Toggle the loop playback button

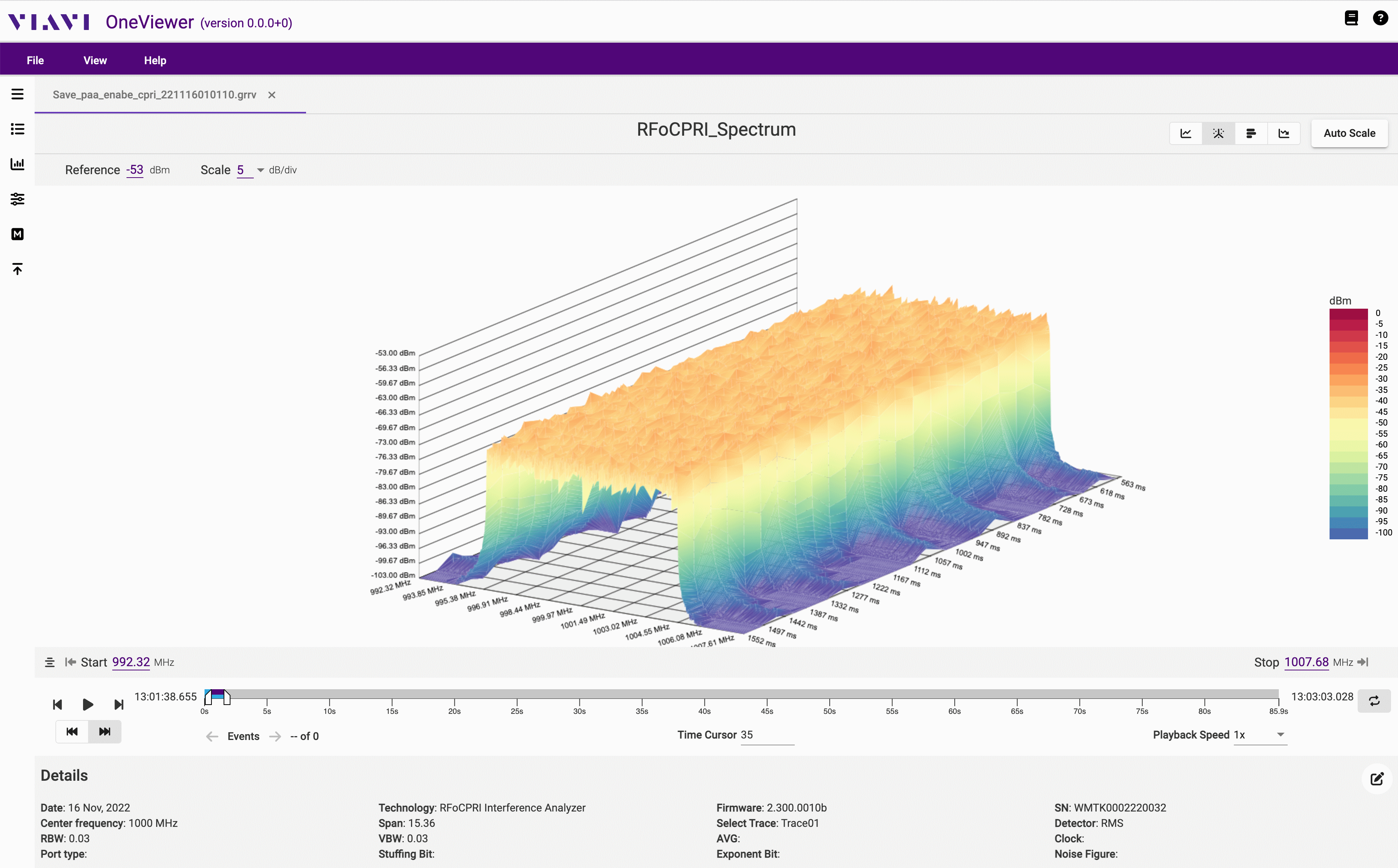1374,701
